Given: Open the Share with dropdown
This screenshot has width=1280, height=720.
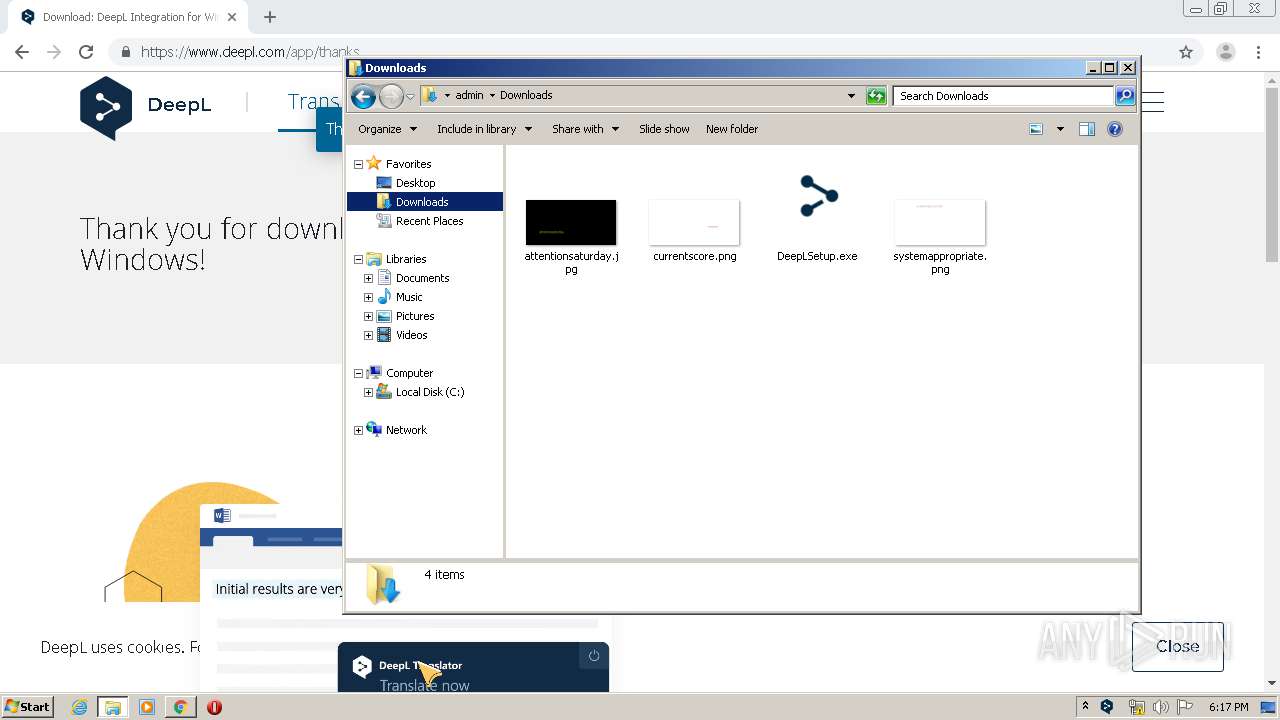Looking at the screenshot, I should [x=585, y=129].
